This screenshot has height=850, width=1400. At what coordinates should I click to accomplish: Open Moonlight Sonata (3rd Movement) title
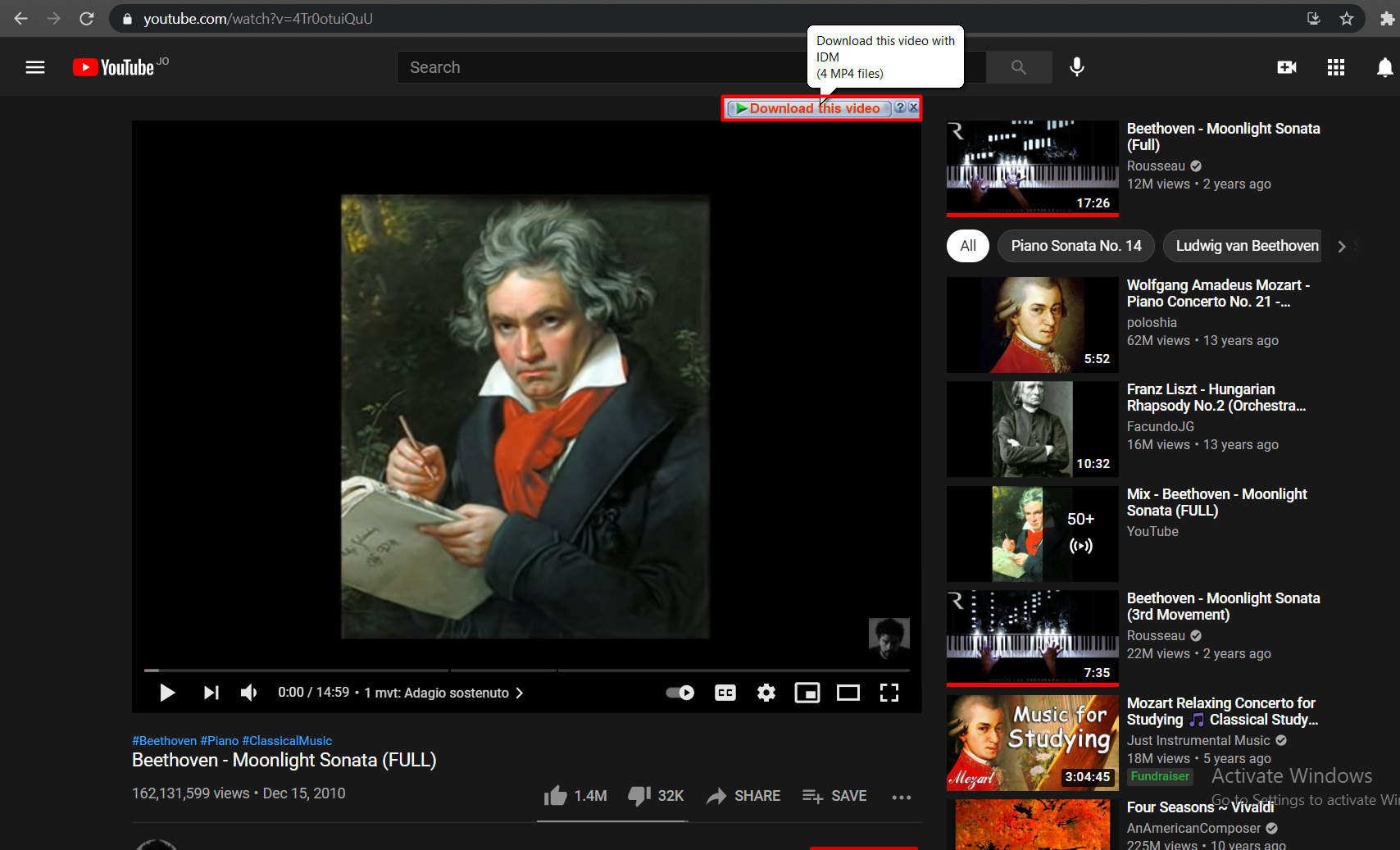point(1223,607)
